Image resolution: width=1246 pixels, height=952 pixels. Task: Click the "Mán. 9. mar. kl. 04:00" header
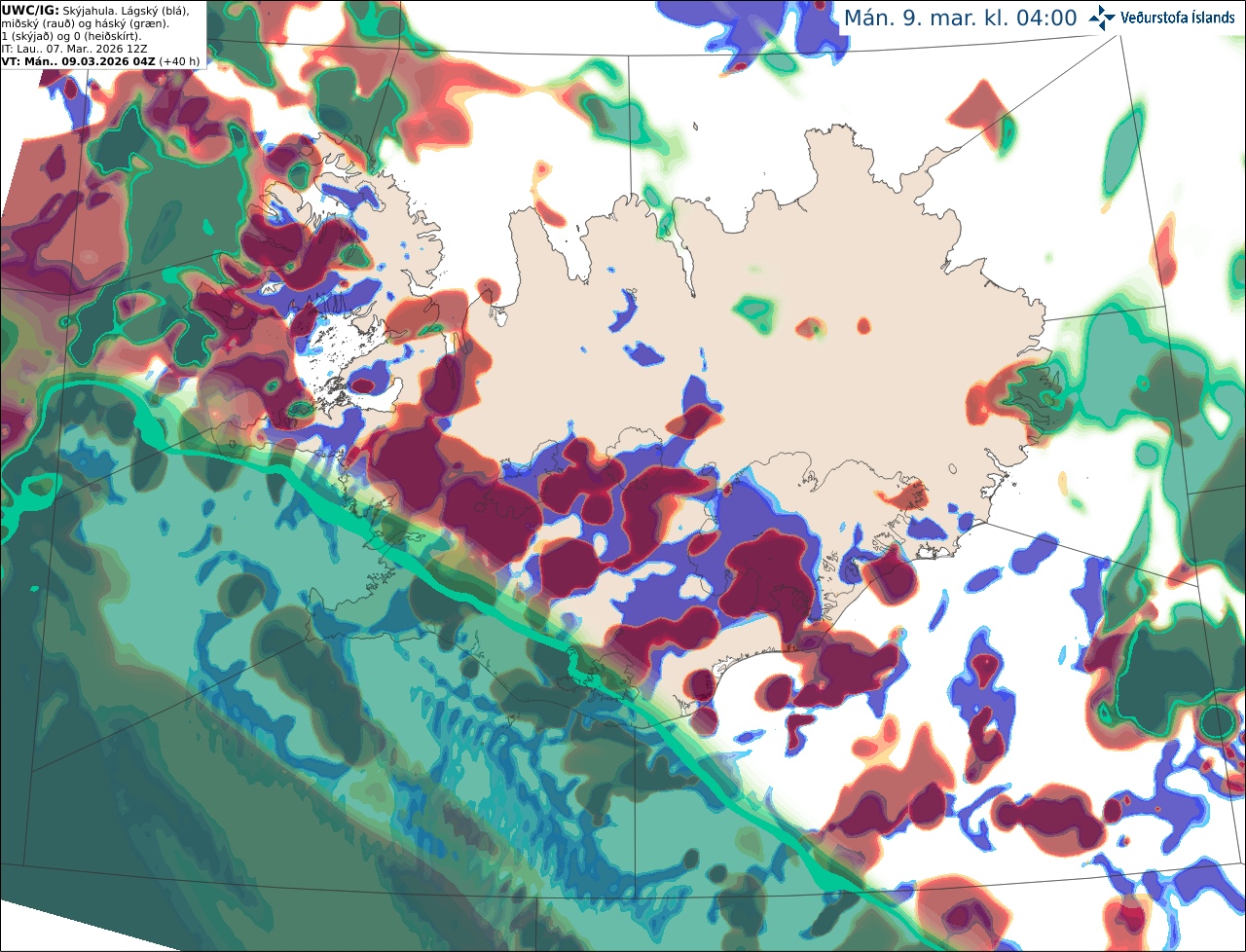960,18
